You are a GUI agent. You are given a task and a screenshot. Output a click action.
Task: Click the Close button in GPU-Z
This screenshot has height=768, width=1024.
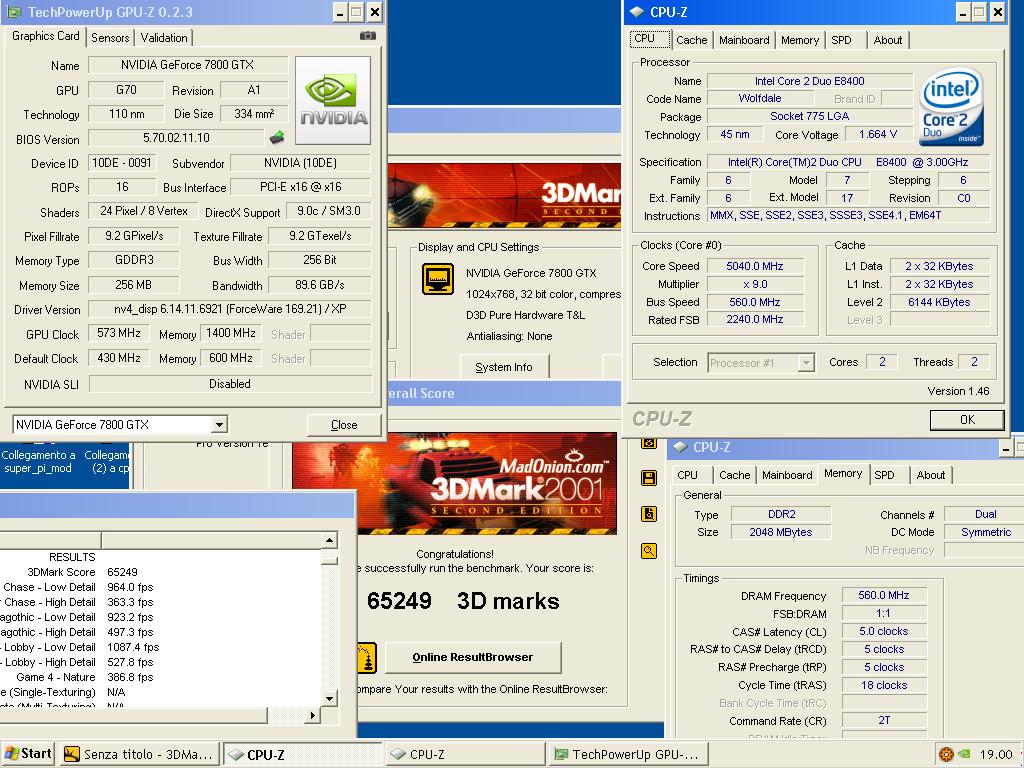coord(344,424)
